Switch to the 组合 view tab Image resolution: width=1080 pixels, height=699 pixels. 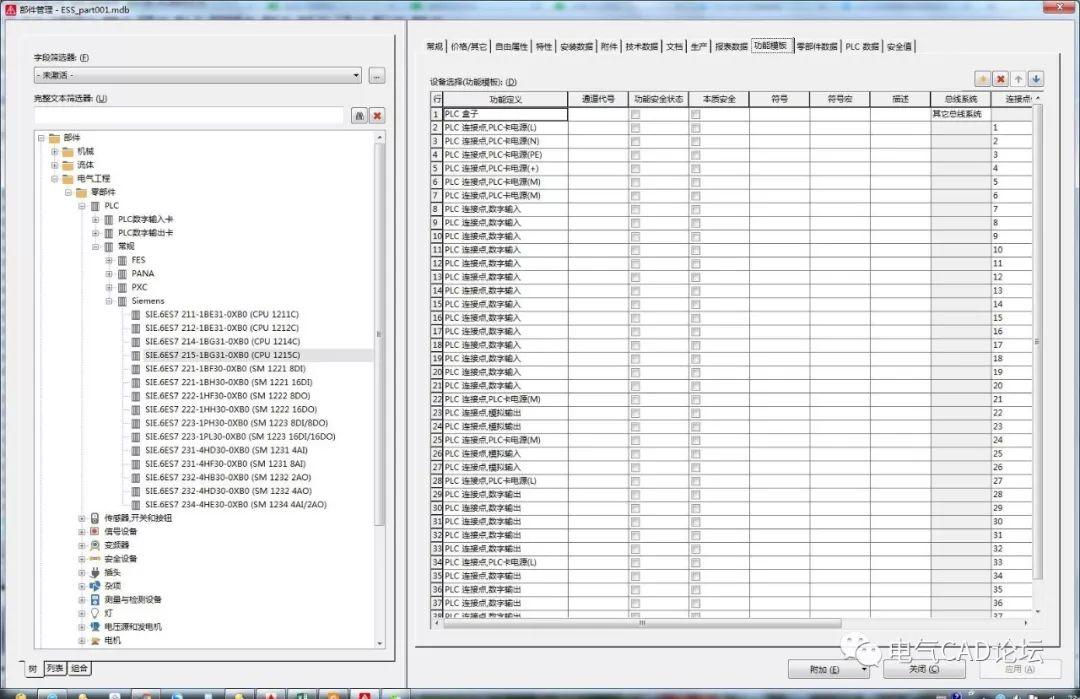pyautogui.click(x=80, y=668)
